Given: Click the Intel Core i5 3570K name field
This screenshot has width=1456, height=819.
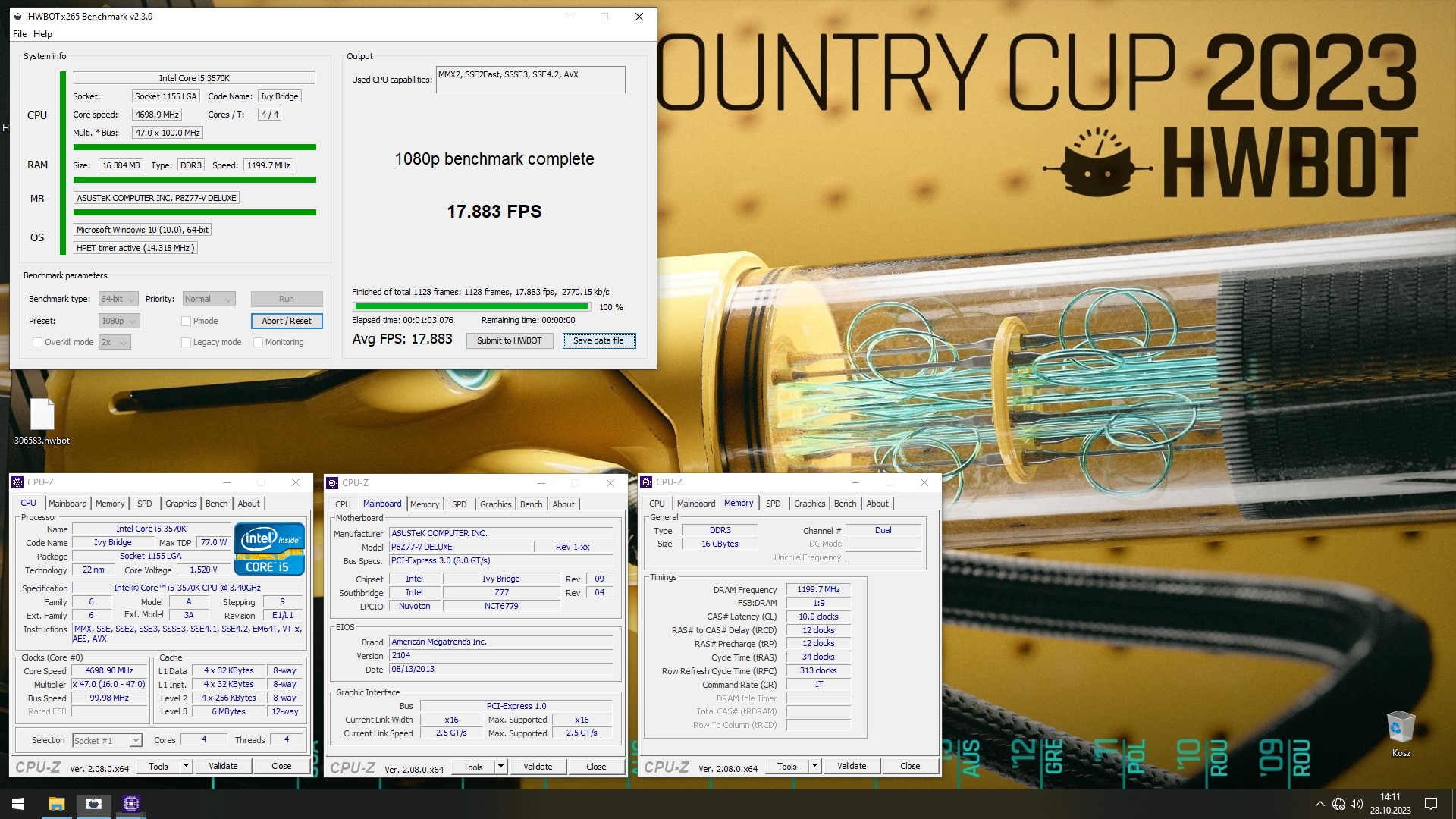Looking at the screenshot, I should tap(194, 78).
